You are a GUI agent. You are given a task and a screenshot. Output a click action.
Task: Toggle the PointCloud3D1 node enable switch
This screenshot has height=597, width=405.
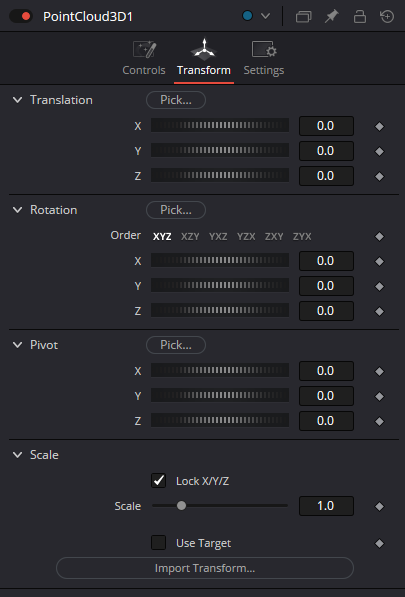coord(21,16)
